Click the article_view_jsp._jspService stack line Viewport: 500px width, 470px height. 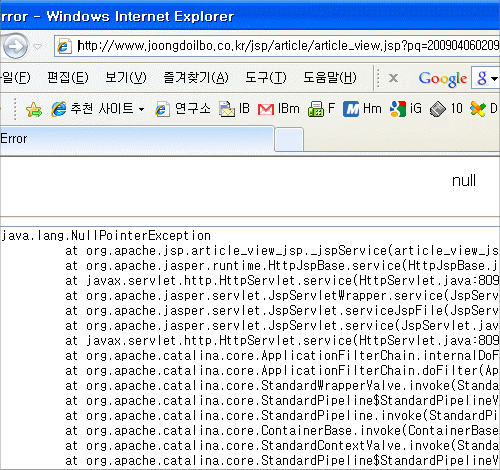(x=282, y=251)
